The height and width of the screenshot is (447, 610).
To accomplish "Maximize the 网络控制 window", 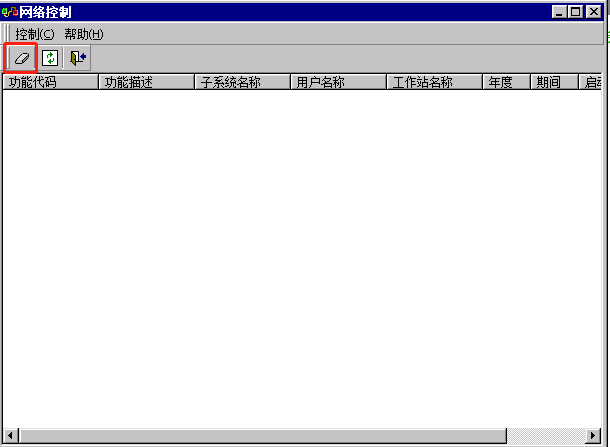I will pos(576,12).
